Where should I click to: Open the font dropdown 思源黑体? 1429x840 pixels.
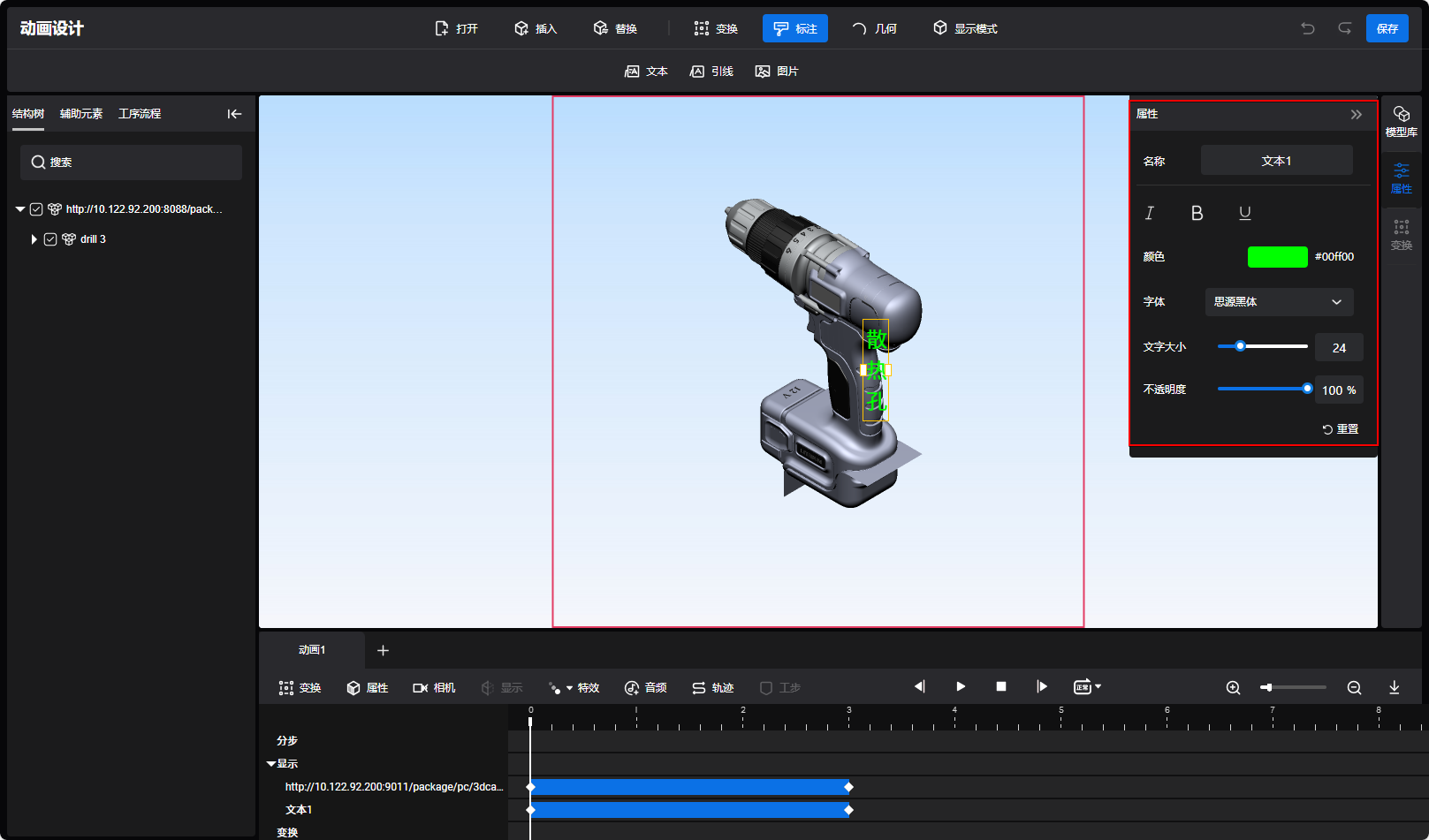(1278, 302)
